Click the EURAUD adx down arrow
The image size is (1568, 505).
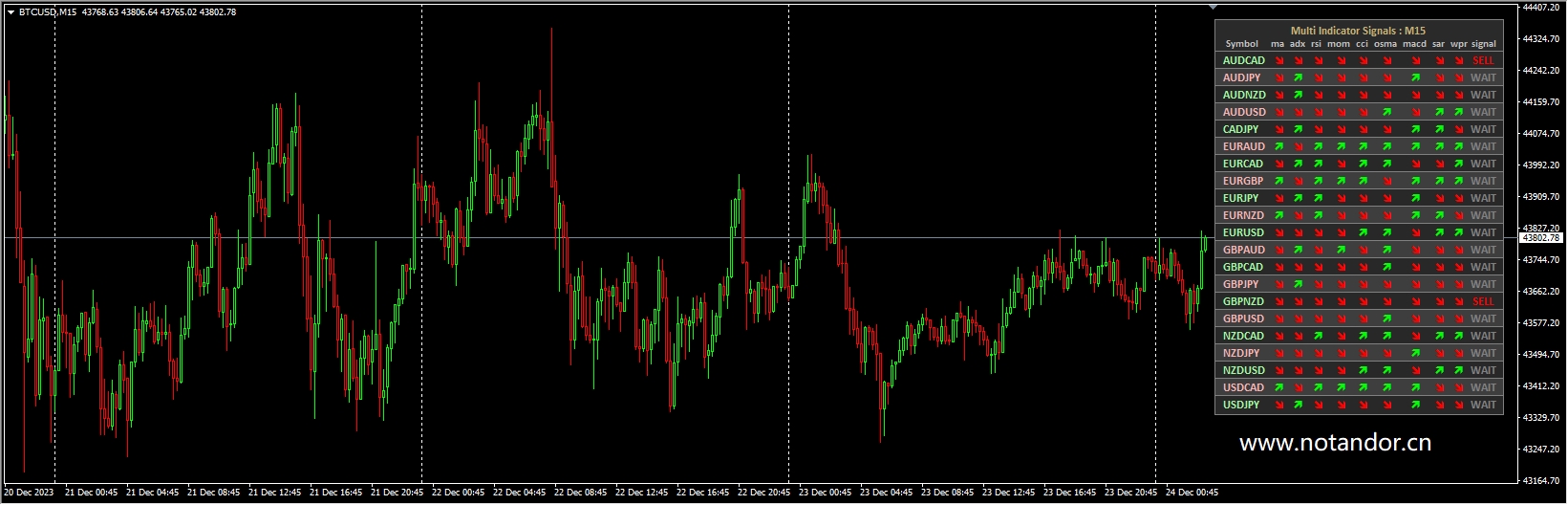coord(1298,146)
